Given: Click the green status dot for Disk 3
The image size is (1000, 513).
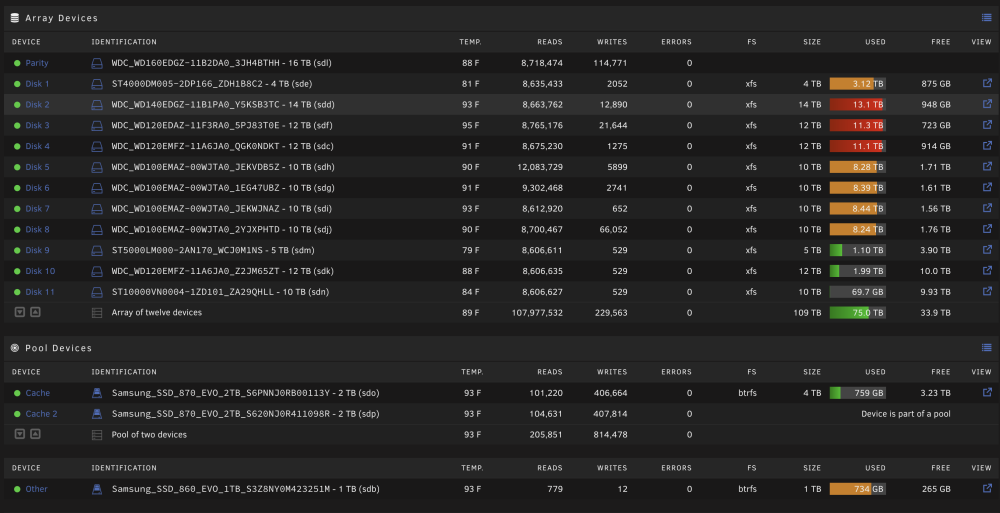Looking at the screenshot, I should (17, 126).
